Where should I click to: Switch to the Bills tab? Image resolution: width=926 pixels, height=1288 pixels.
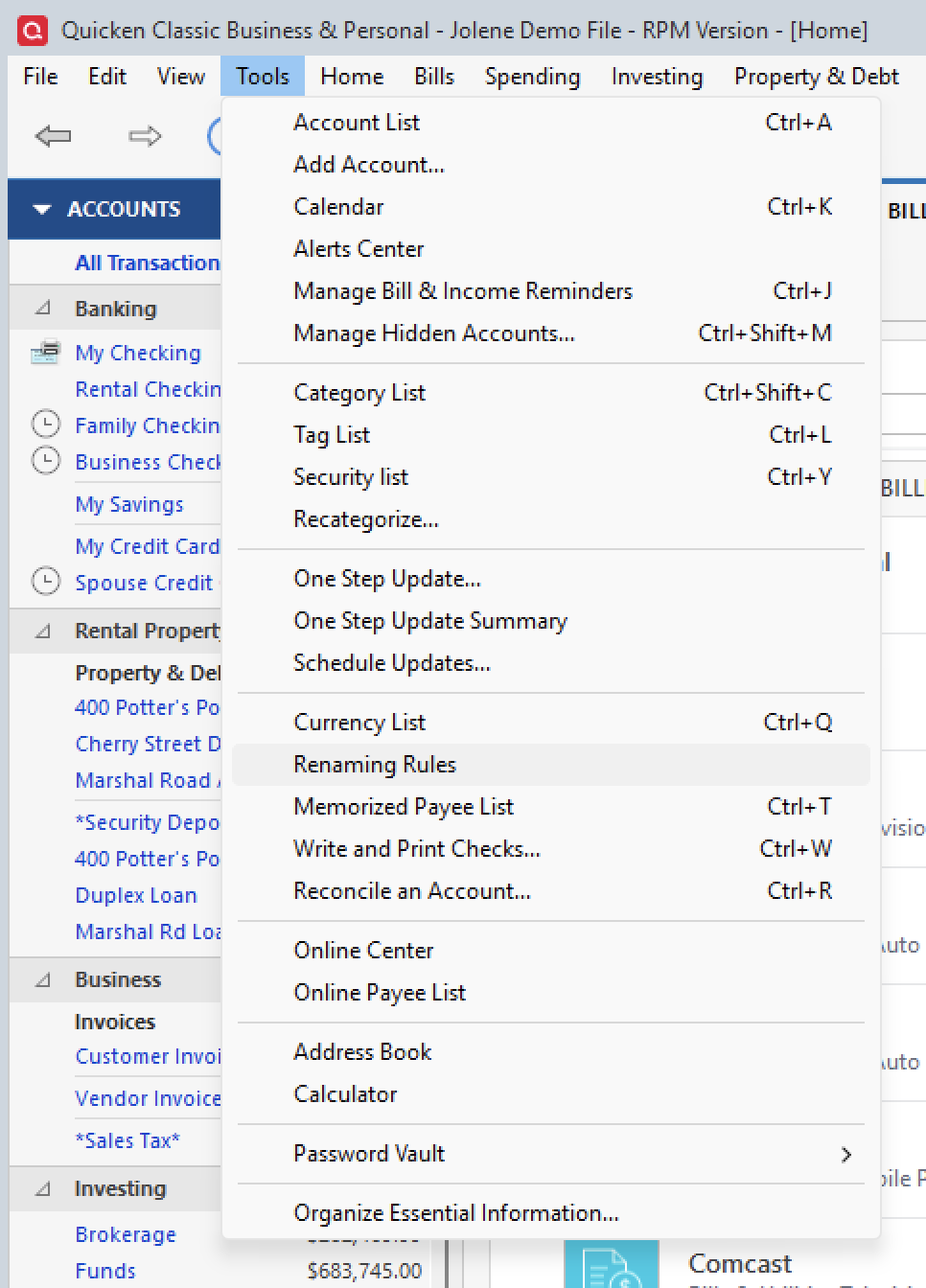click(x=434, y=77)
